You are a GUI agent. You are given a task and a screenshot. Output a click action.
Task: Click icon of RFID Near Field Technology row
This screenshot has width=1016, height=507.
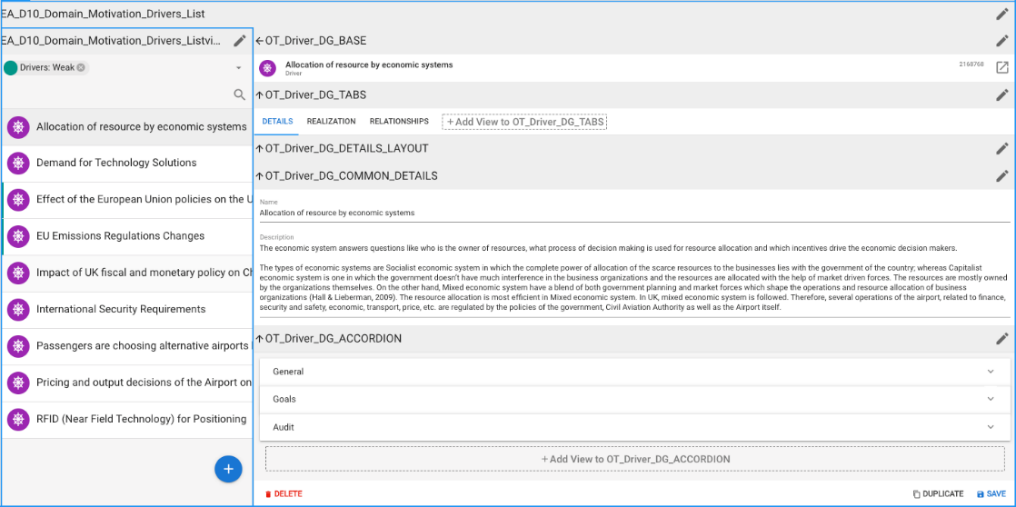(18, 419)
